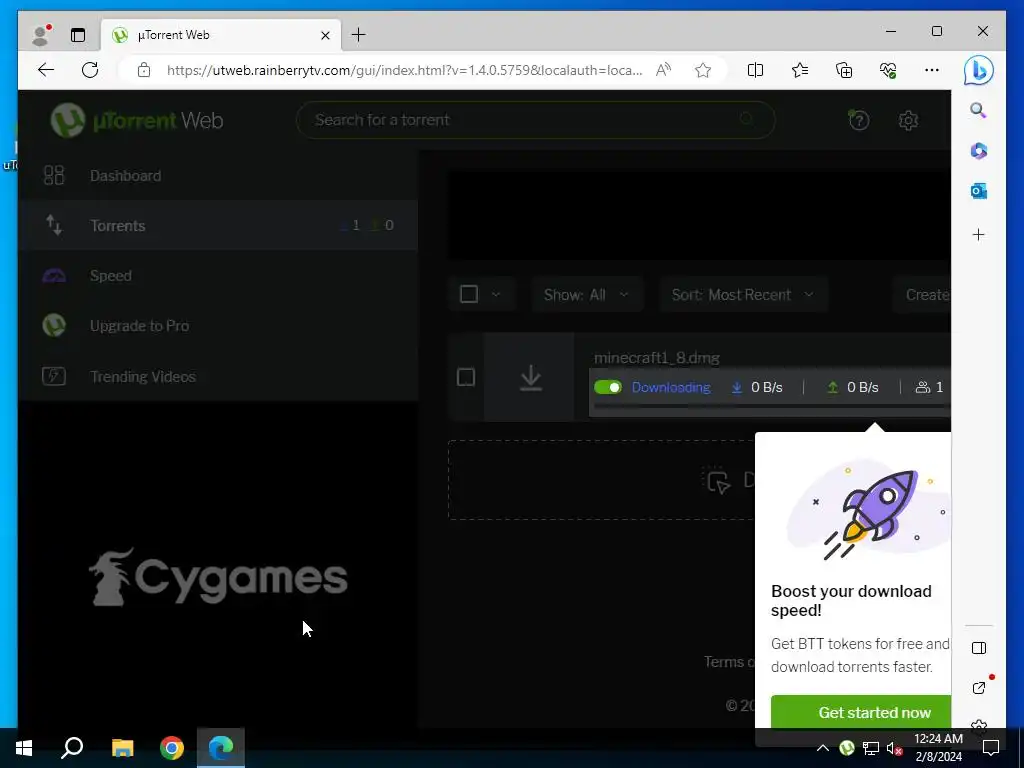Select the utweb.rainberrytv.com address bar URL
Viewport: 1024px width, 768px height.
coord(404,70)
